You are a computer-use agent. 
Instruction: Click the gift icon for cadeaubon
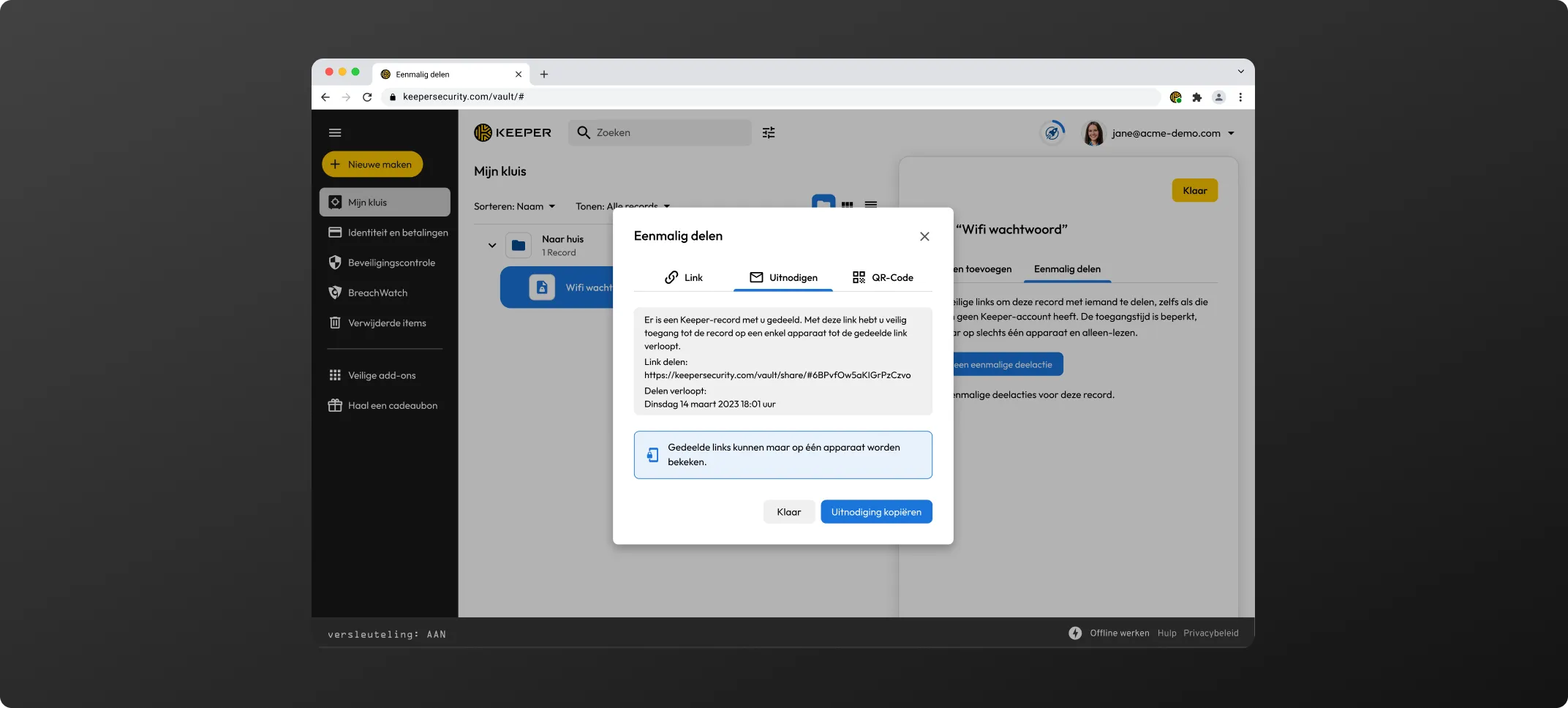335,405
